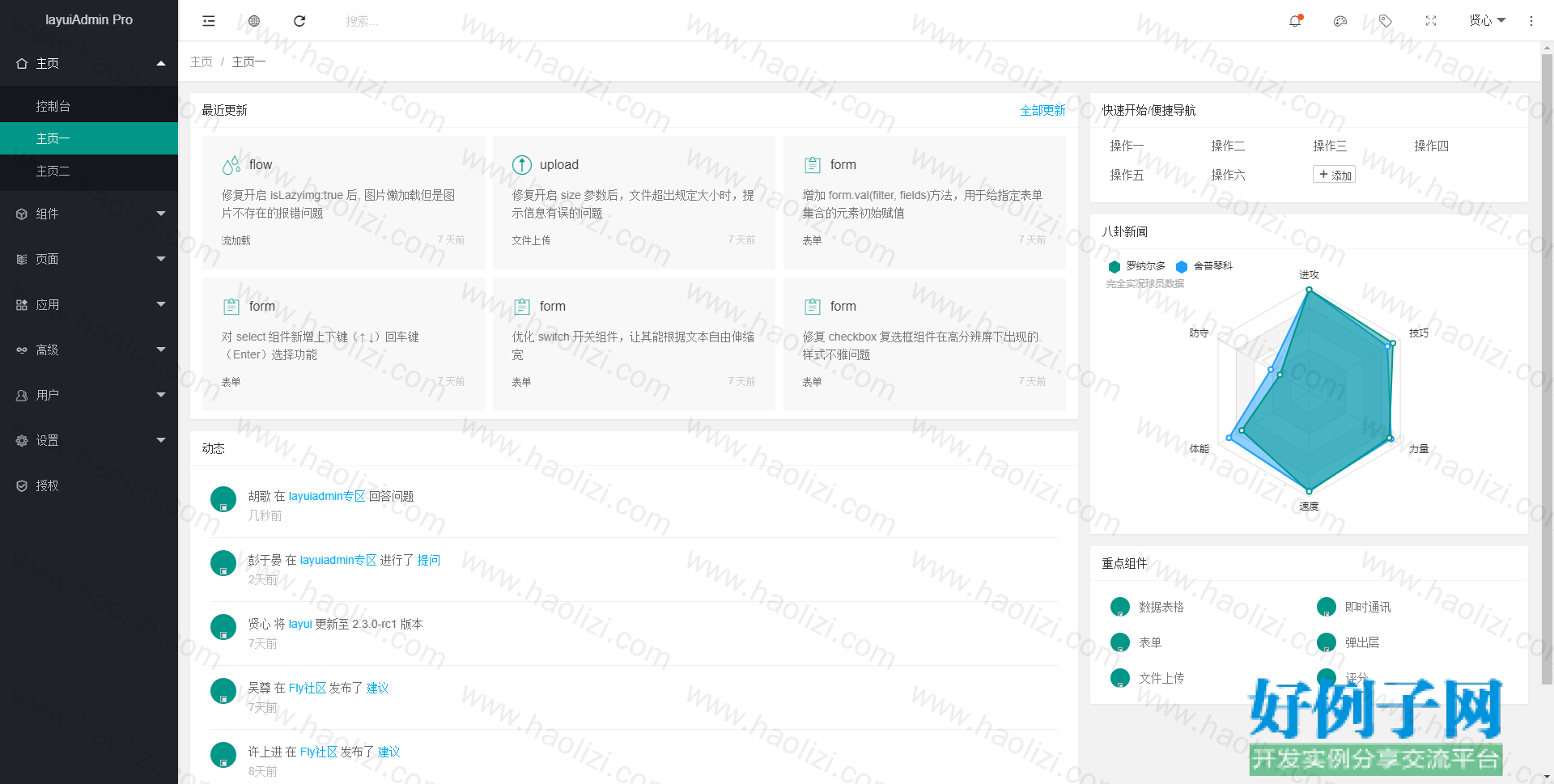Select 主页一 in sidebar

89,138
